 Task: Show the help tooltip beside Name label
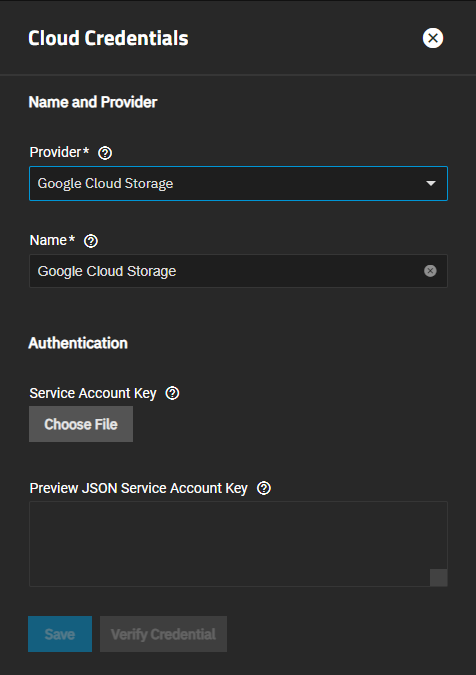click(x=91, y=241)
